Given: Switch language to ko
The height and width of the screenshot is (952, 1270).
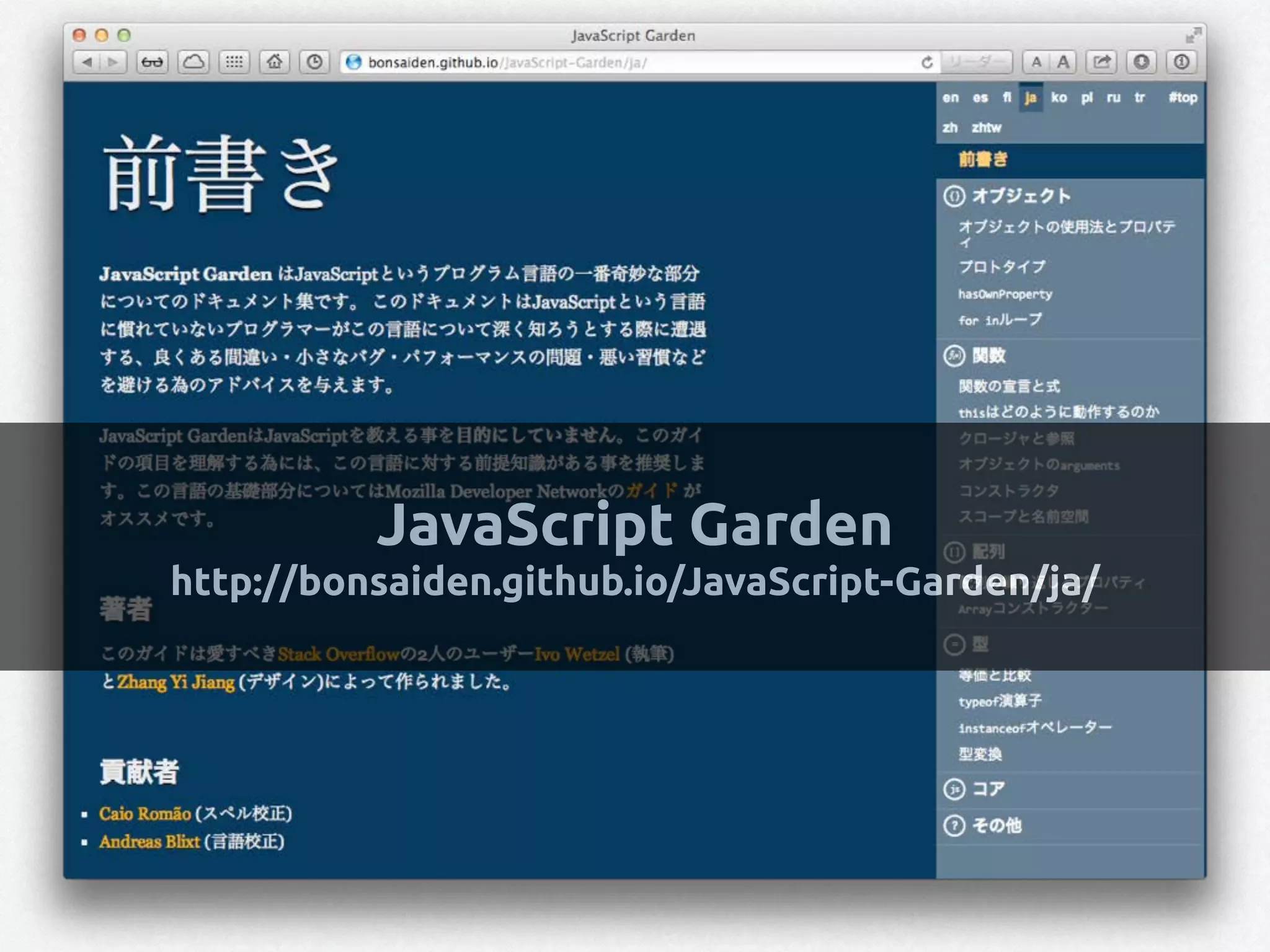Looking at the screenshot, I should (x=1059, y=97).
